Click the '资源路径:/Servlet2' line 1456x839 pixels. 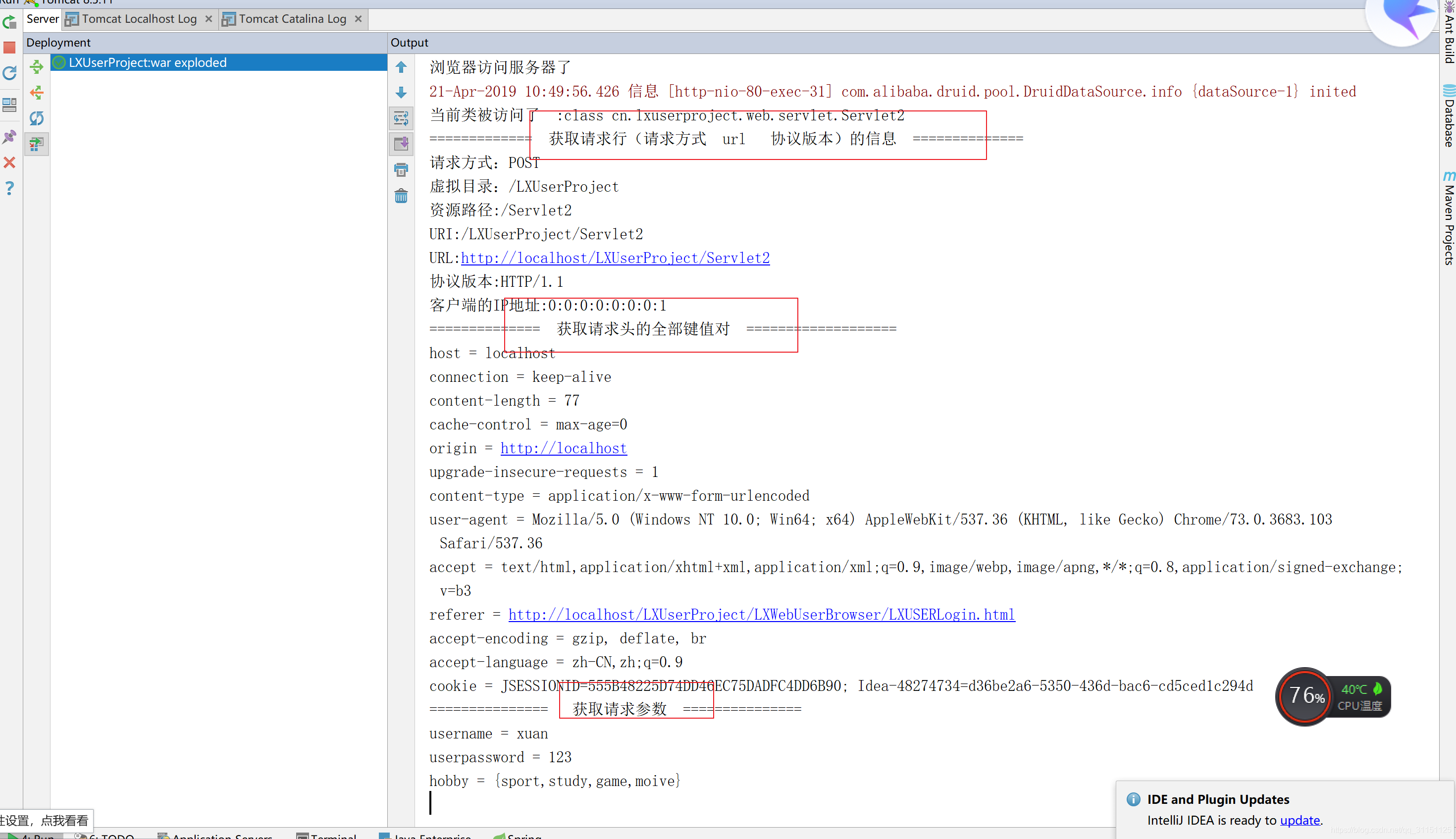(x=500, y=210)
